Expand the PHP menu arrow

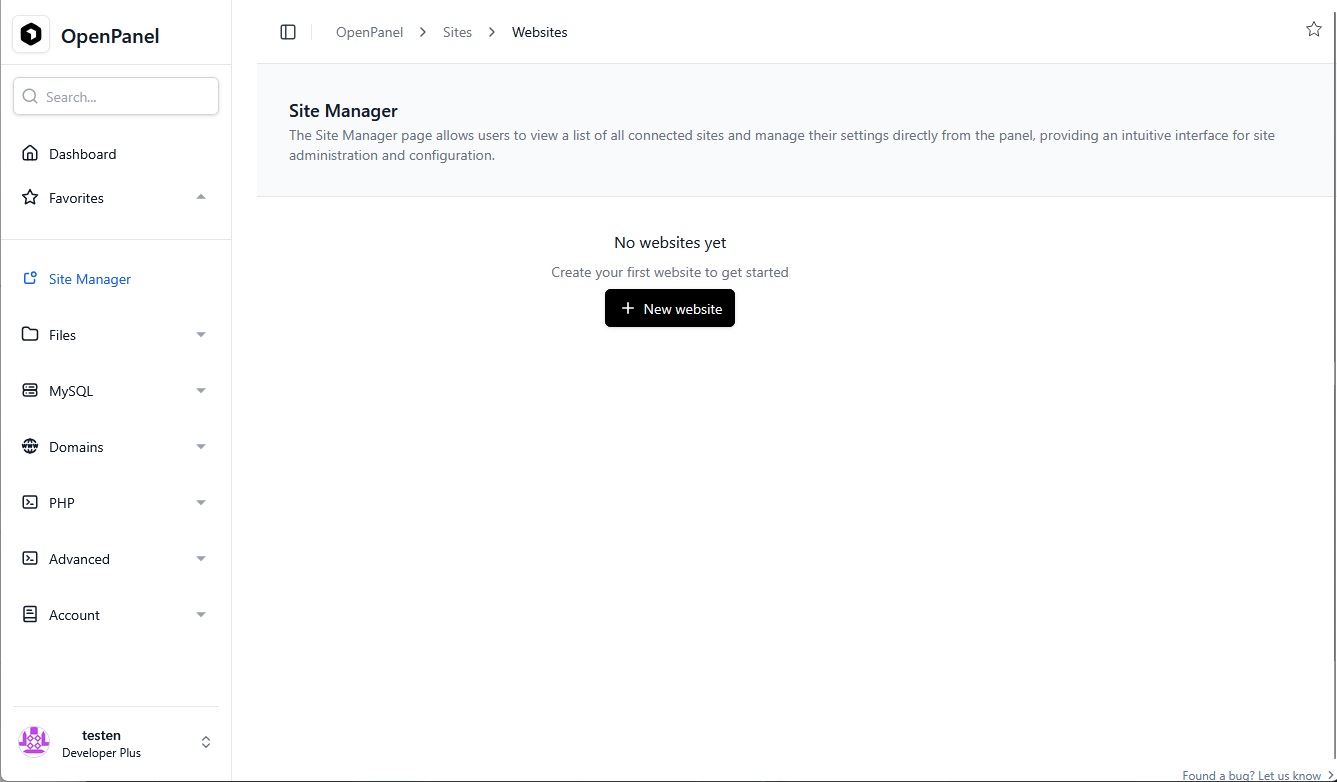click(x=201, y=503)
